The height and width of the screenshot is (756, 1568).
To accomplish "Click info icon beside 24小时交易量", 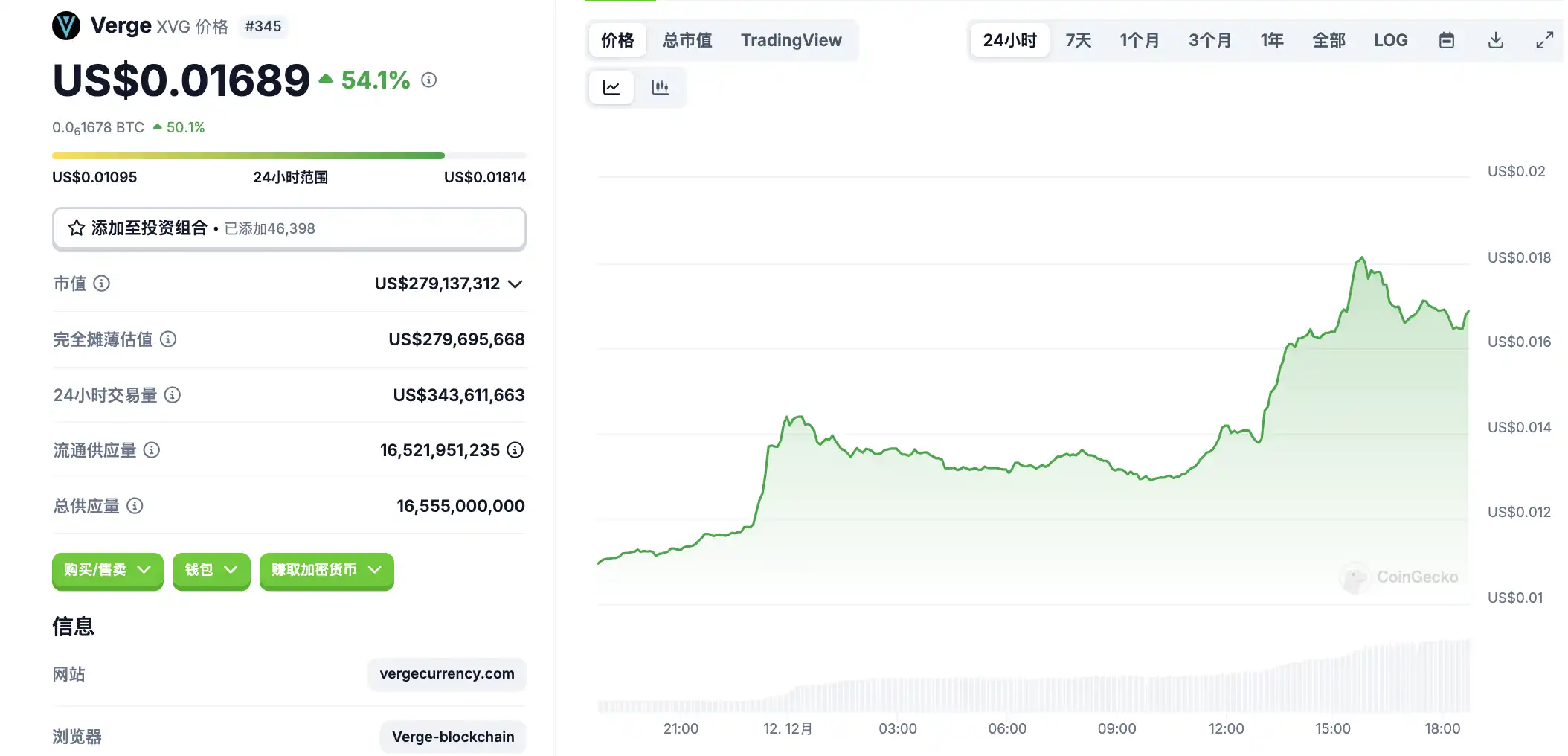I will tap(173, 395).
